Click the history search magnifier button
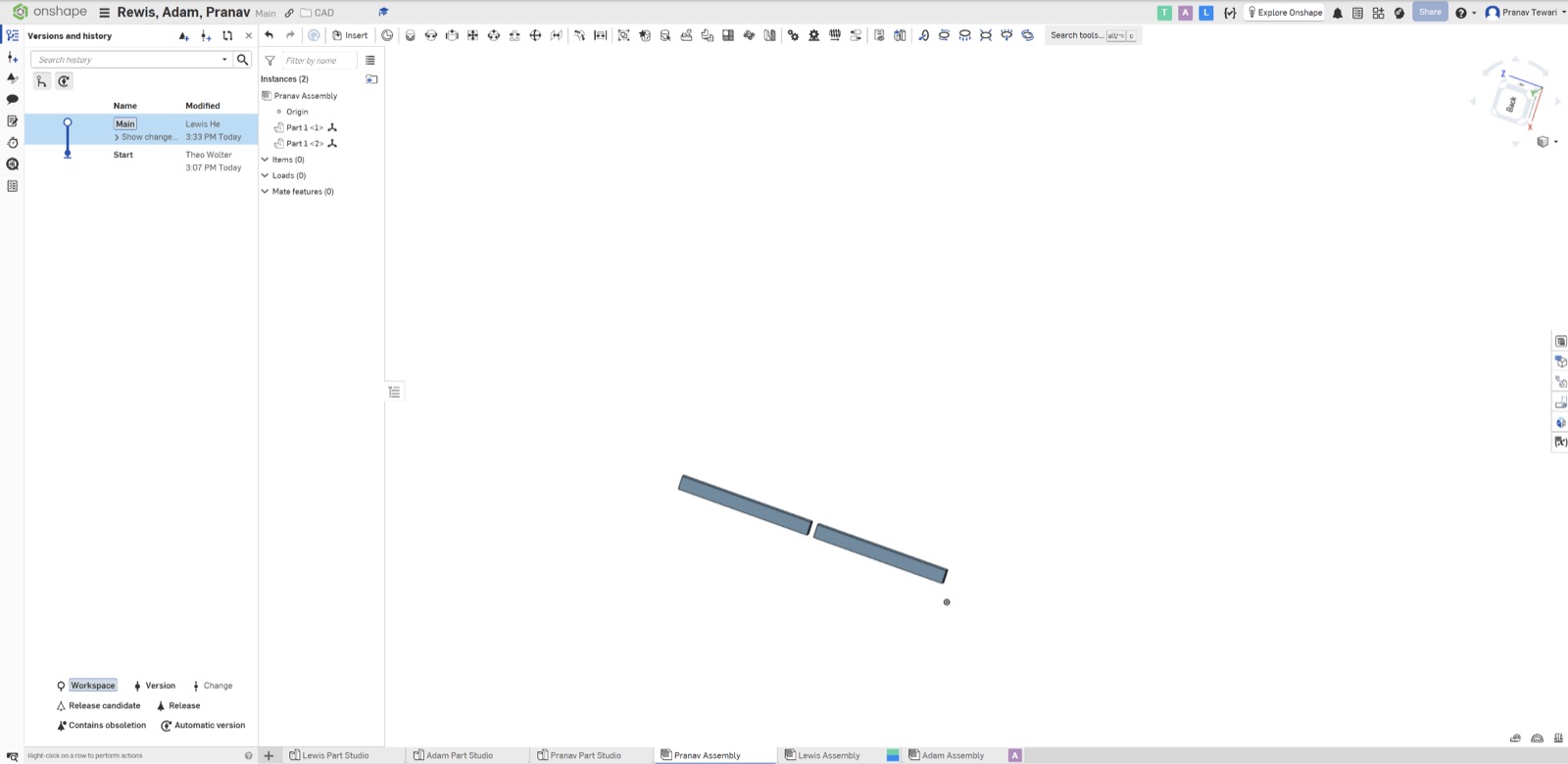 click(243, 60)
